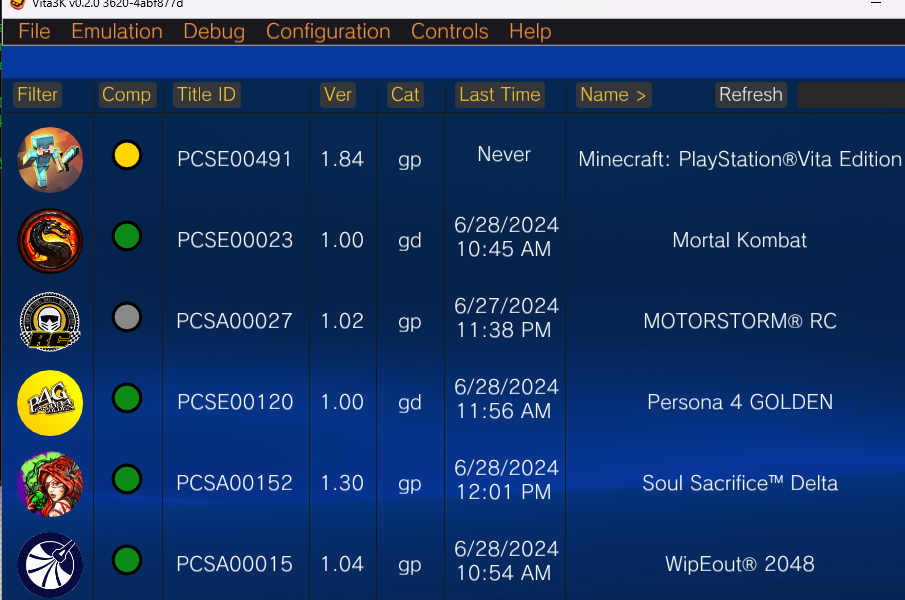905x600 pixels.
Task: Open the Emulation menu
Action: 117,32
